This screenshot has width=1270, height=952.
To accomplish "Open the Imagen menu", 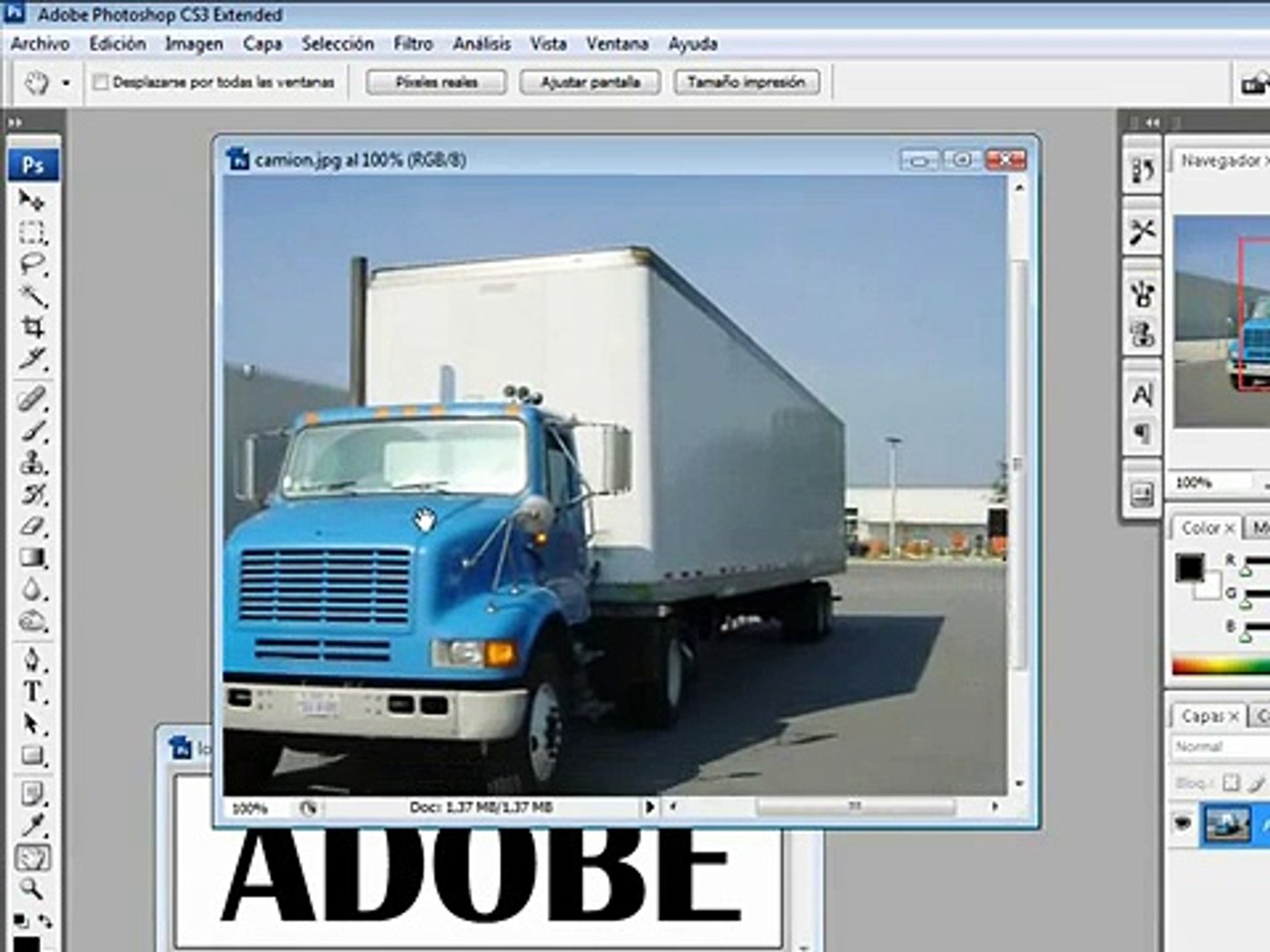I will (x=194, y=43).
